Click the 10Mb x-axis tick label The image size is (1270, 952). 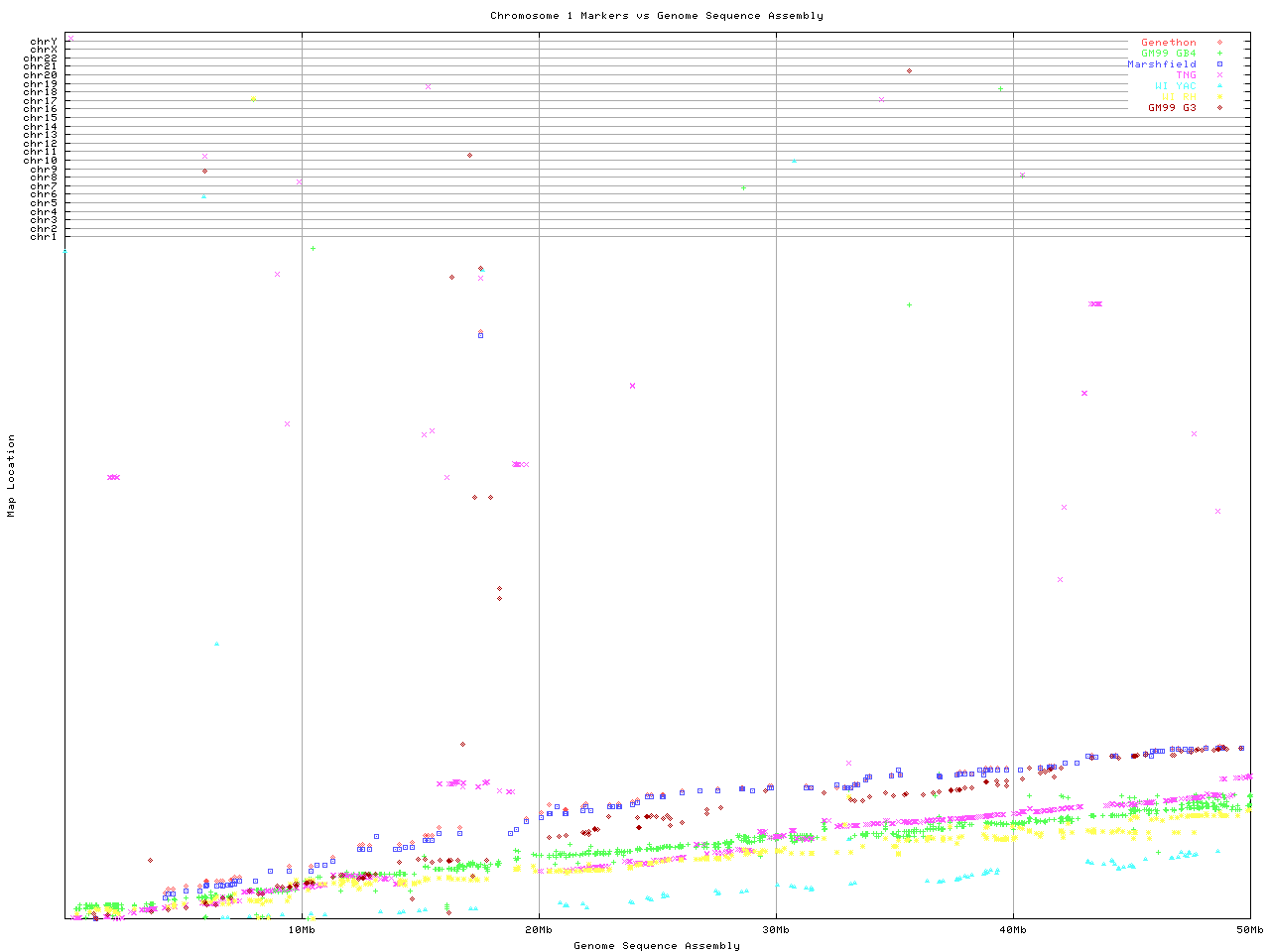click(x=302, y=930)
